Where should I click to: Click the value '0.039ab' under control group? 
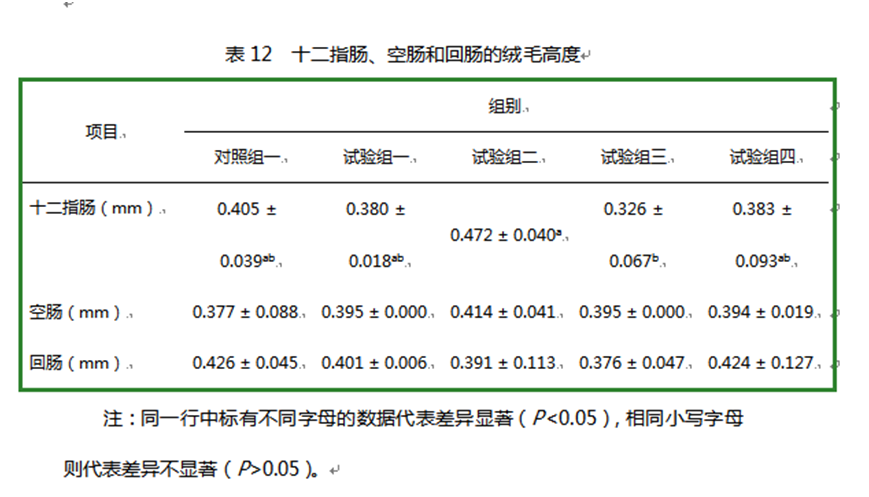tap(247, 260)
